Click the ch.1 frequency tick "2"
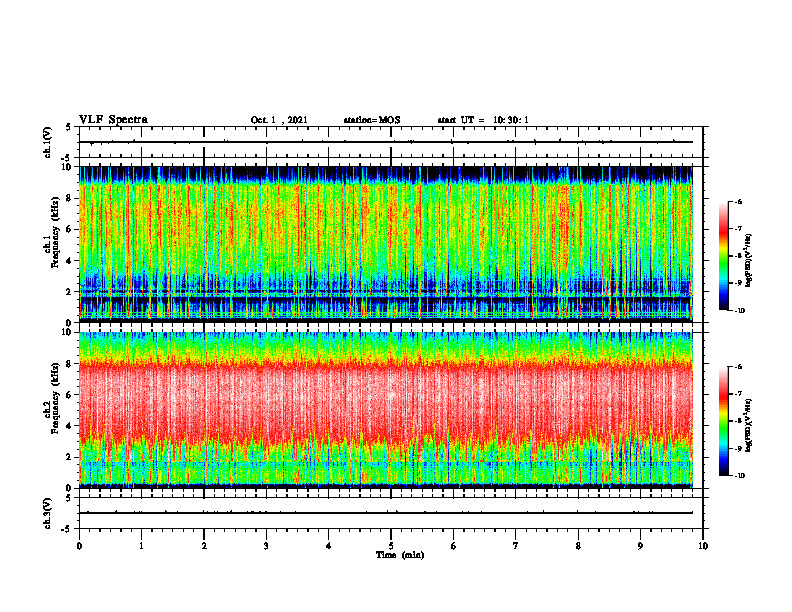The image size is (792, 612). tap(69, 291)
